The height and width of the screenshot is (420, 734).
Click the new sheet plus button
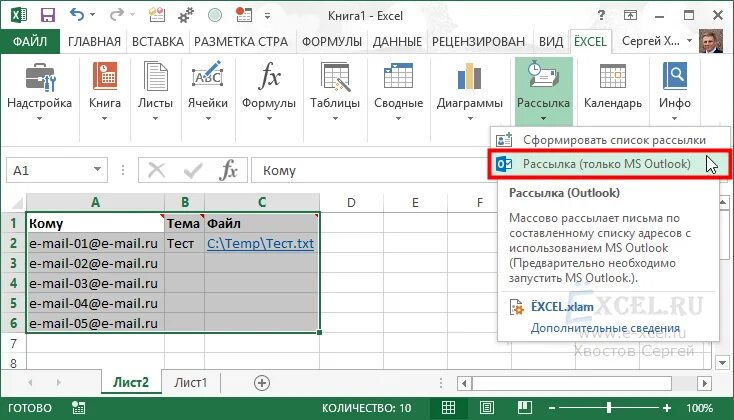point(262,383)
